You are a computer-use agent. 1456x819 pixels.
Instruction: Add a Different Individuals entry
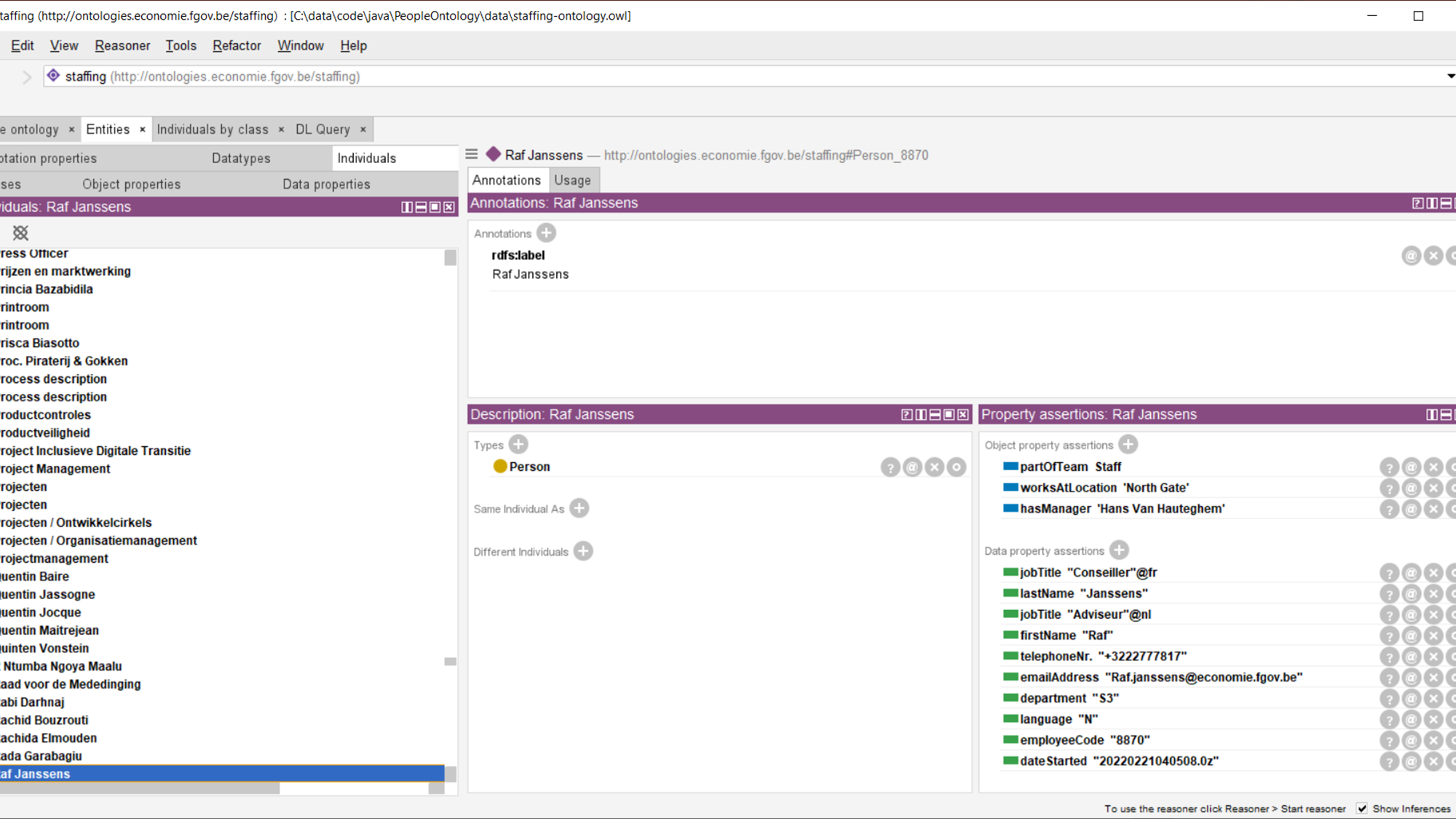click(583, 551)
